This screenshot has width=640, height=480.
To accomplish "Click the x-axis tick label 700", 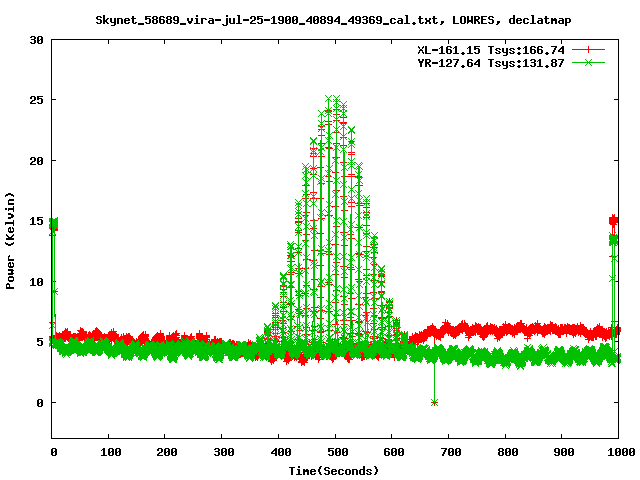I will point(451,452).
